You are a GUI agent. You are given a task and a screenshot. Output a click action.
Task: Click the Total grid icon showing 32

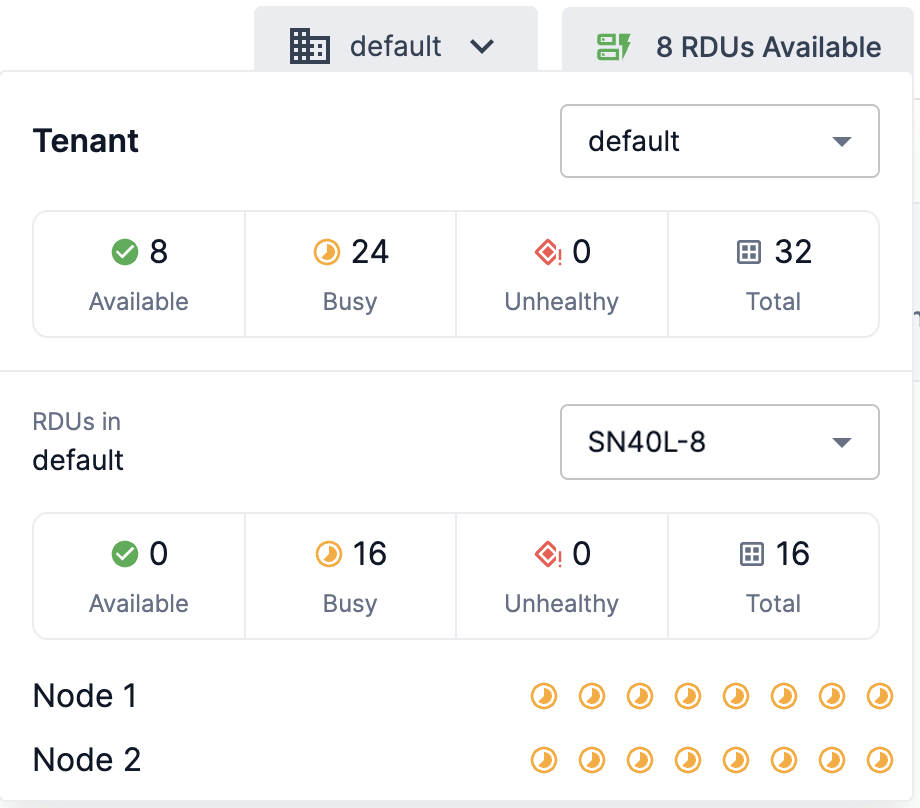(x=750, y=252)
